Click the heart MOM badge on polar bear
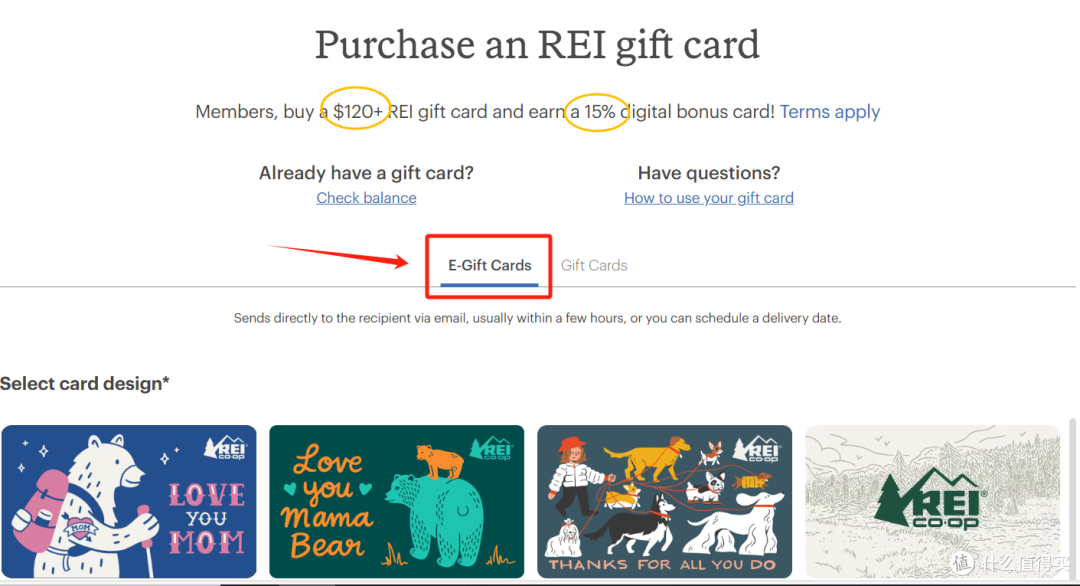The width and height of the screenshot is (1080, 586). (x=80, y=528)
